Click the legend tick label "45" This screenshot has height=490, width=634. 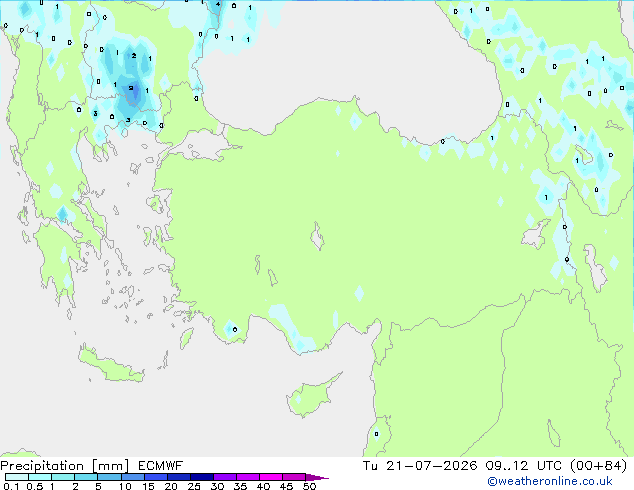[x=286, y=486]
